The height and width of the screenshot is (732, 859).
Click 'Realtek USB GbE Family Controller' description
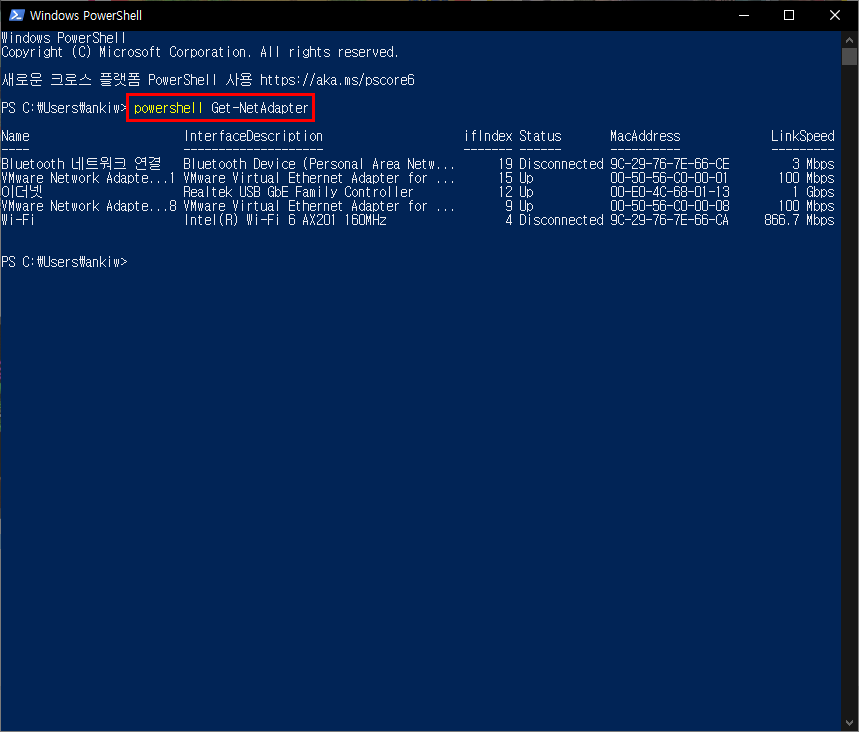[x=298, y=192]
